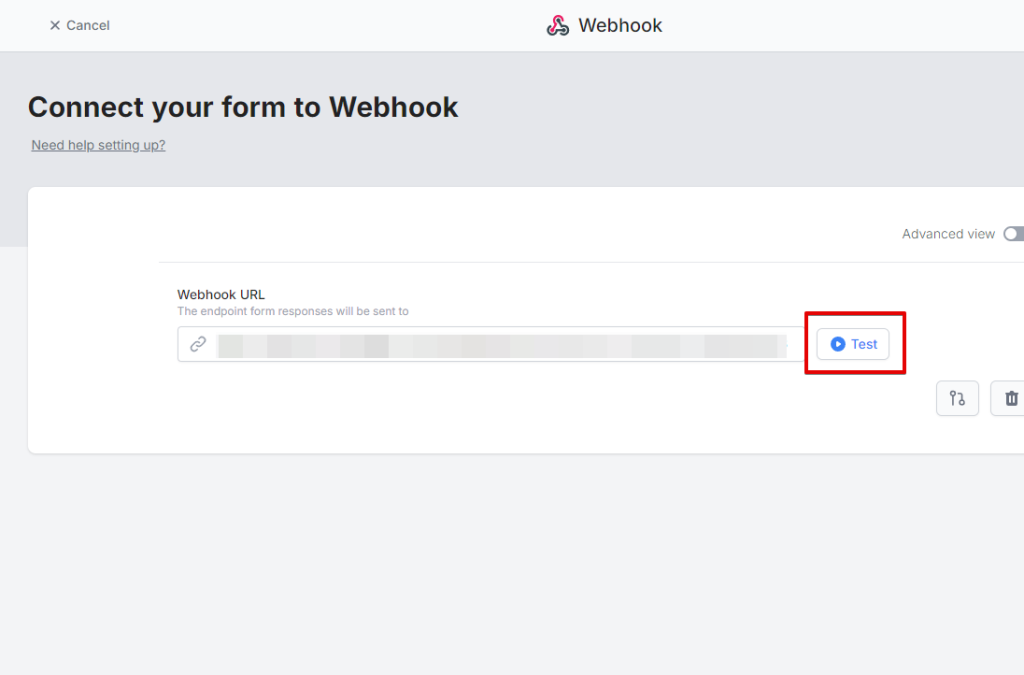
Task: Click the X icon beside Cancel
Action: (55, 25)
